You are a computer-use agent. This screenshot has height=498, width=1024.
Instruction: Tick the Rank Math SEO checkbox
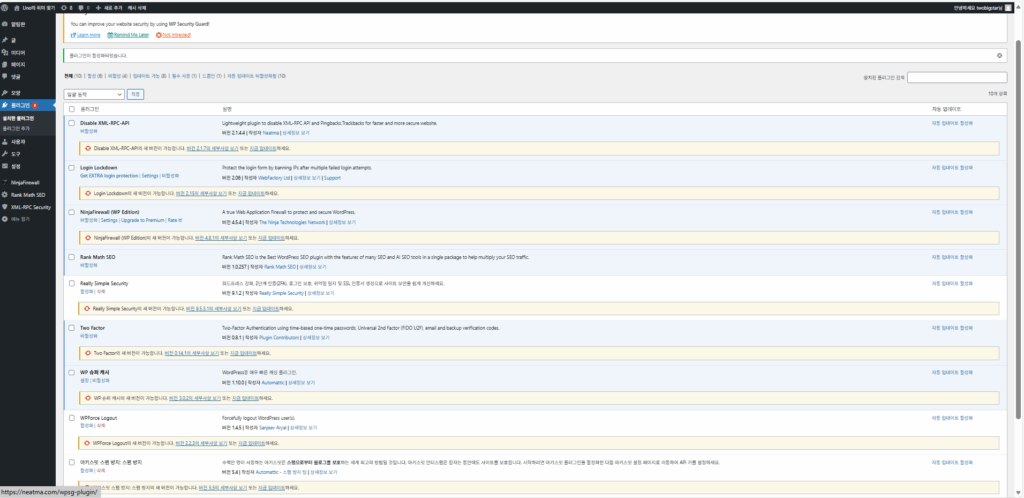point(71,257)
